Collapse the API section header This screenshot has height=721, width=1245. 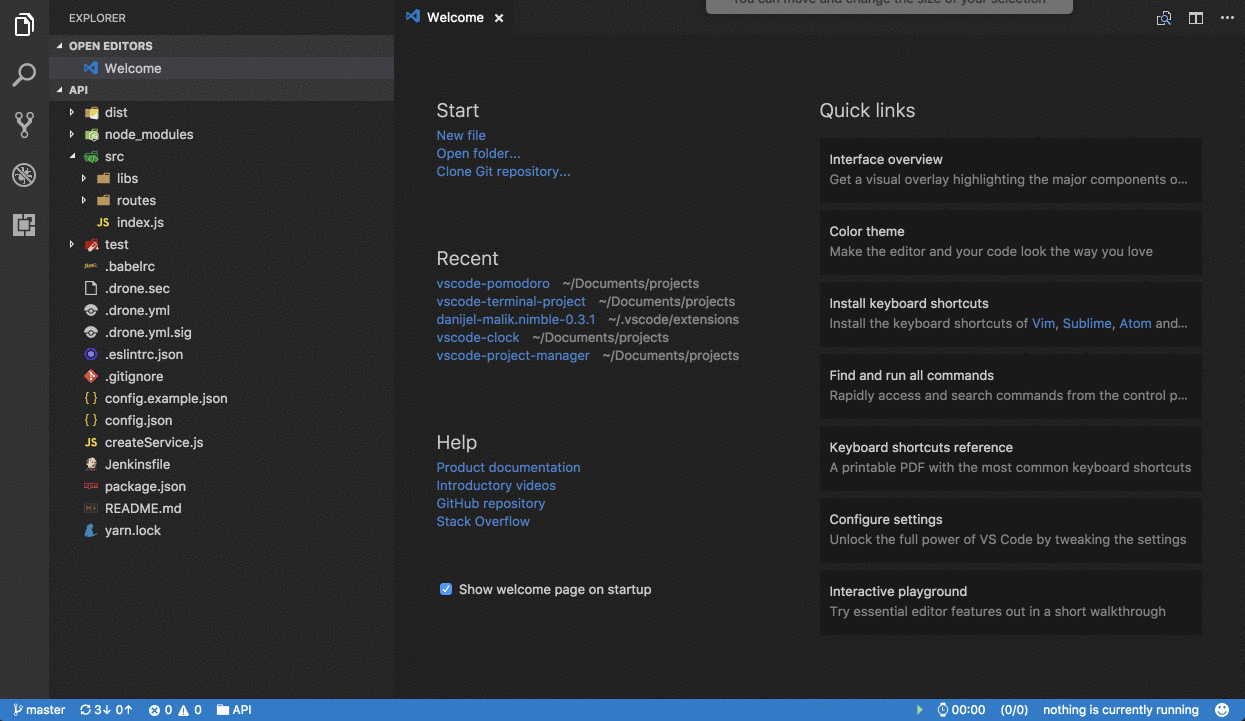pos(222,90)
